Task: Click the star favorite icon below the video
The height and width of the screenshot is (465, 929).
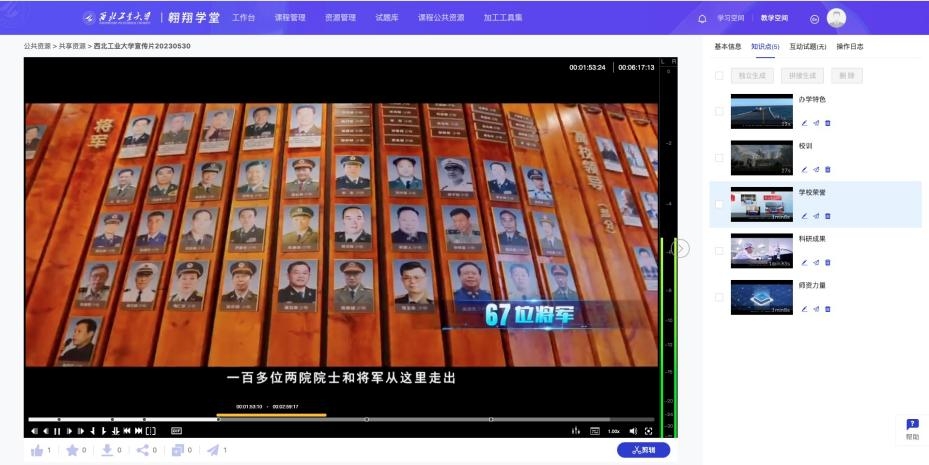Action: [x=72, y=451]
